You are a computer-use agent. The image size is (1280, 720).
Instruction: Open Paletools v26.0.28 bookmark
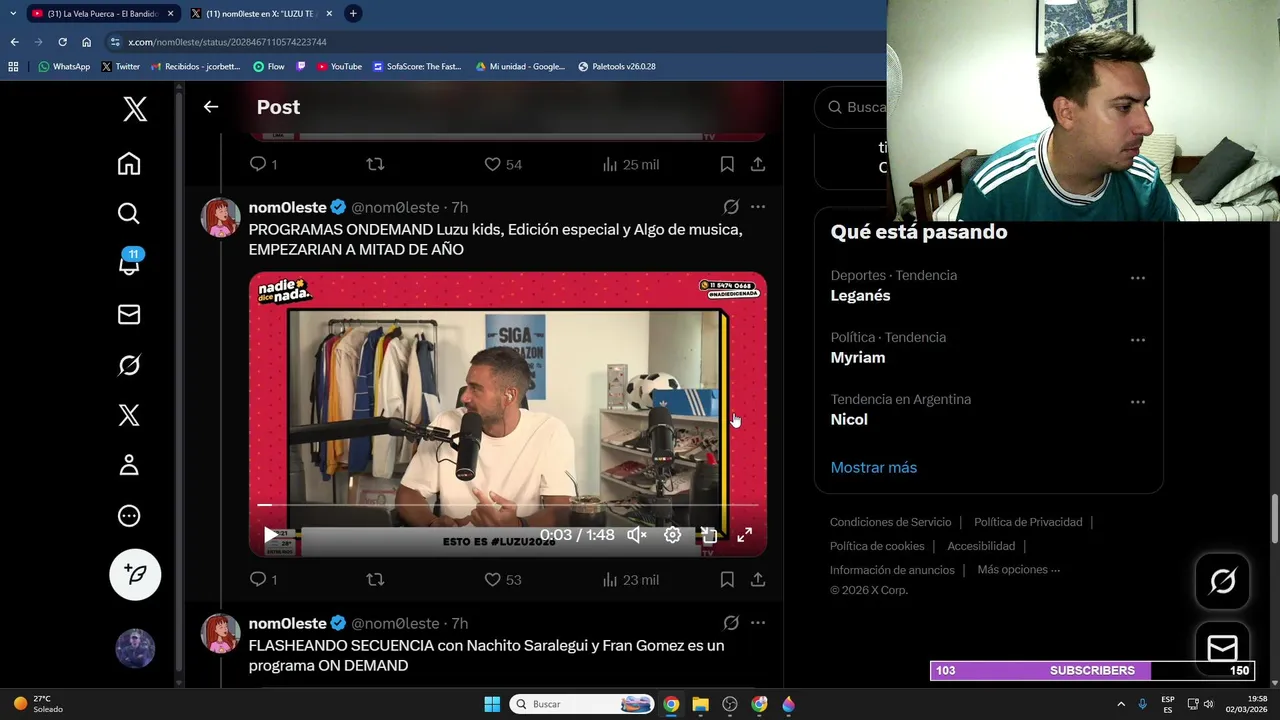click(616, 67)
